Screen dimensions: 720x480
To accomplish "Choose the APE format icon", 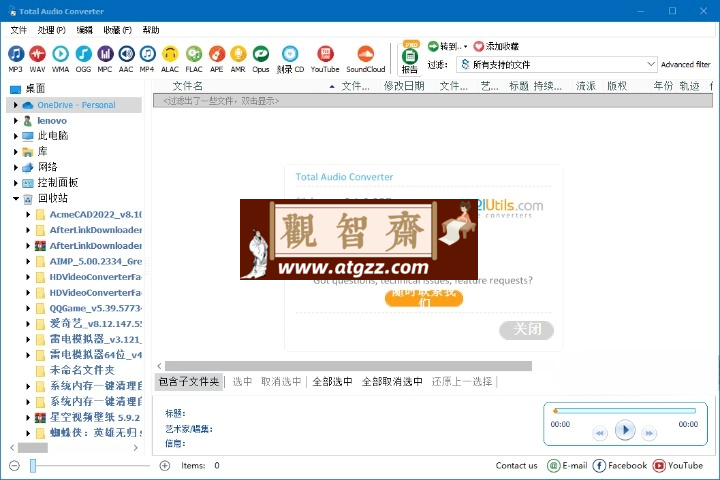I will [216, 54].
